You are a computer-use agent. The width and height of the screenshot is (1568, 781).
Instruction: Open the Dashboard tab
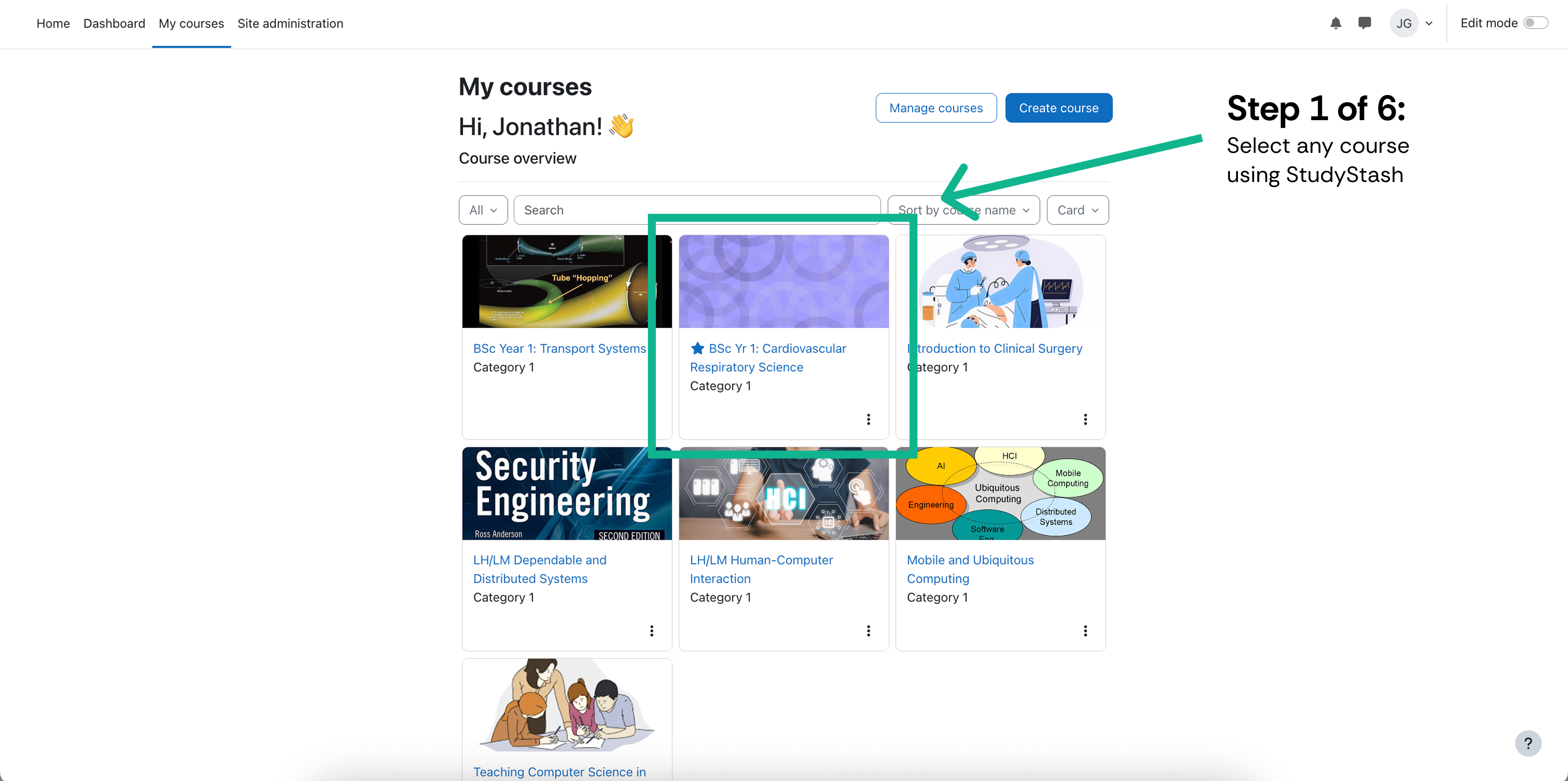point(114,23)
